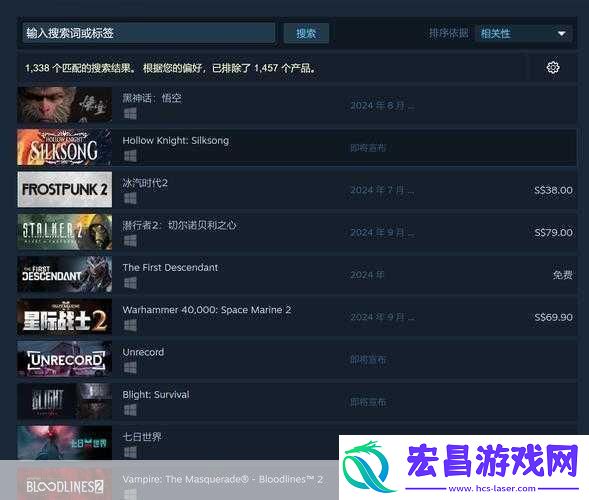Click Windows icon under Space Marine 2
Screen dimensions: 589x500
130,325
